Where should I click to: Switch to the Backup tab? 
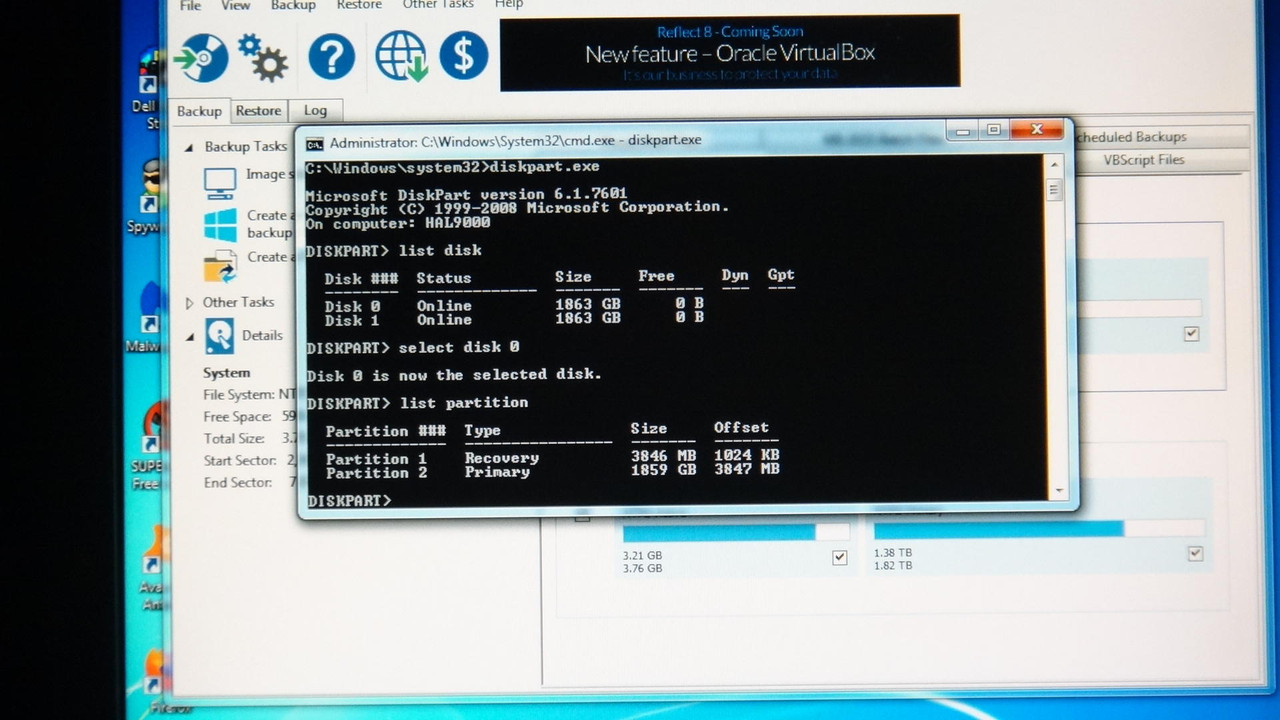pos(199,111)
